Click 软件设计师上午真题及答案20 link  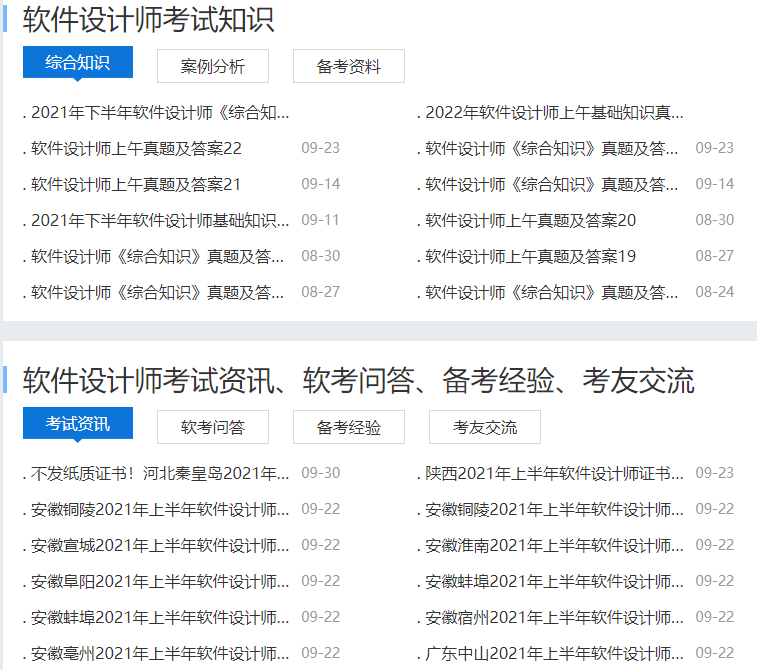[x=530, y=220]
